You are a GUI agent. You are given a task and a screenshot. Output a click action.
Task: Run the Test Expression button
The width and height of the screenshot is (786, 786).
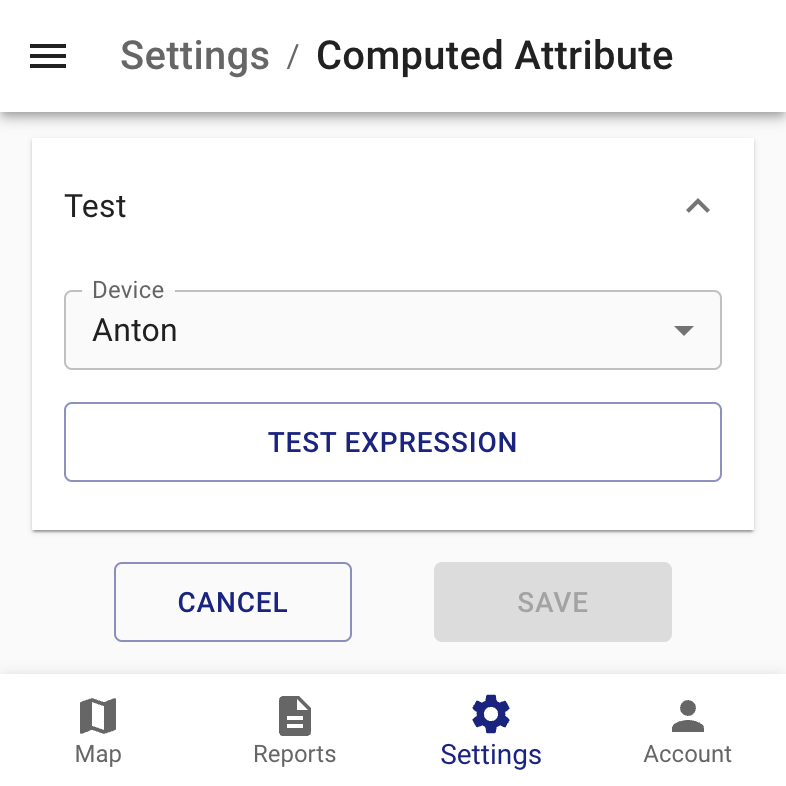click(x=393, y=442)
